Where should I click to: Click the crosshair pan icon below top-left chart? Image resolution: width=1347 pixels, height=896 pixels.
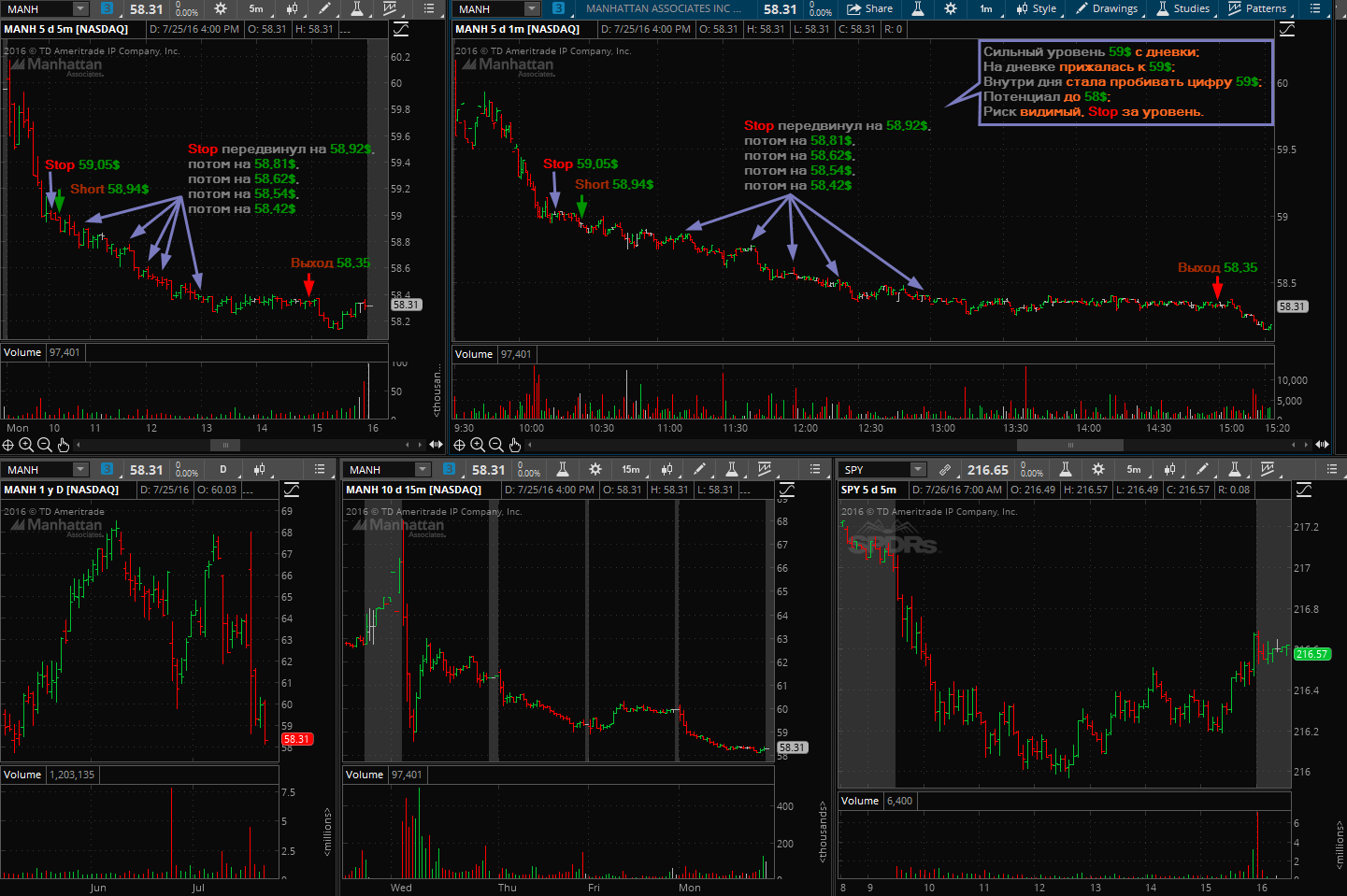[x=8, y=446]
